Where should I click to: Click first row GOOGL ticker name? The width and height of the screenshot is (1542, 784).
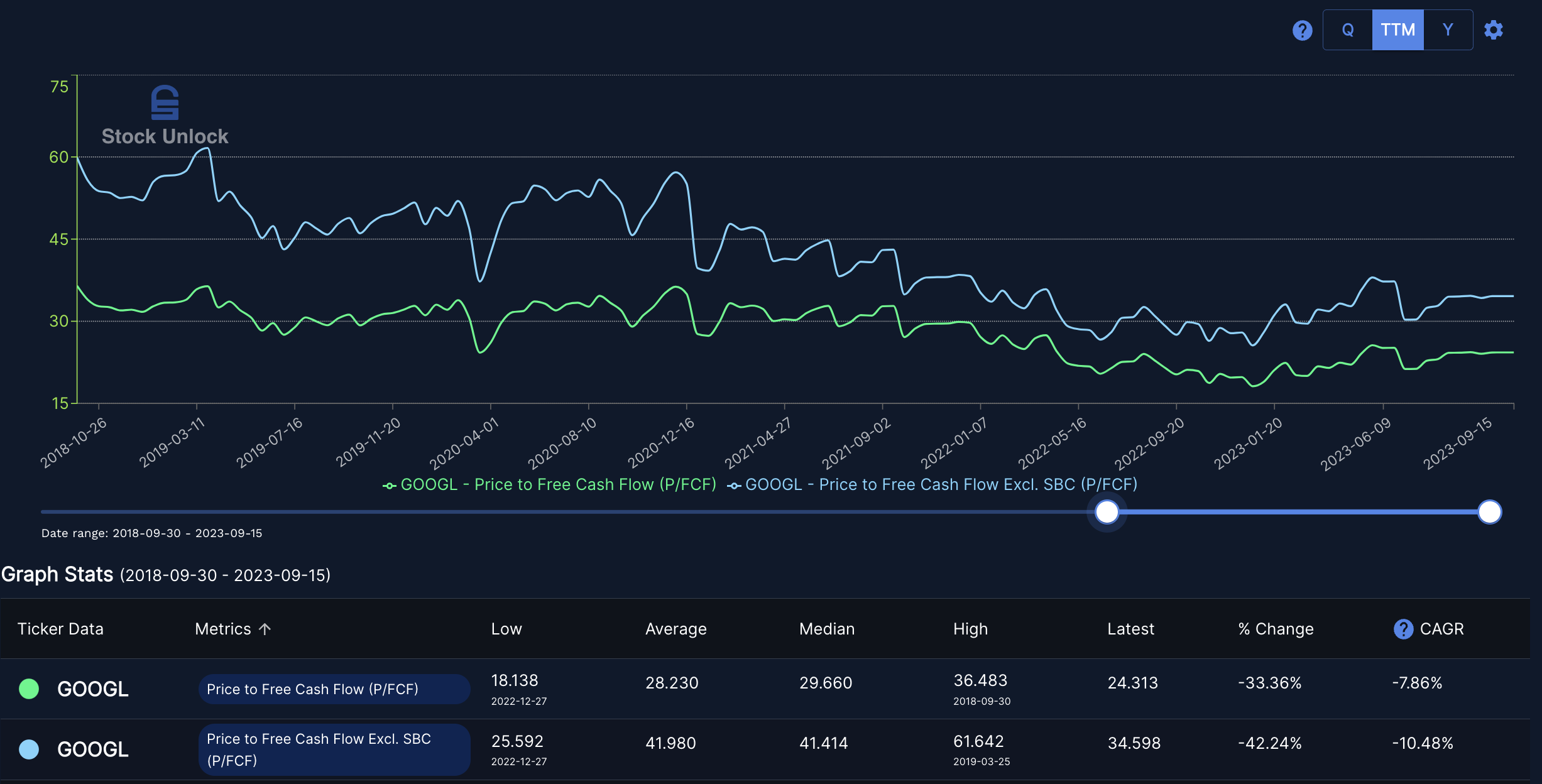tap(93, 689)
